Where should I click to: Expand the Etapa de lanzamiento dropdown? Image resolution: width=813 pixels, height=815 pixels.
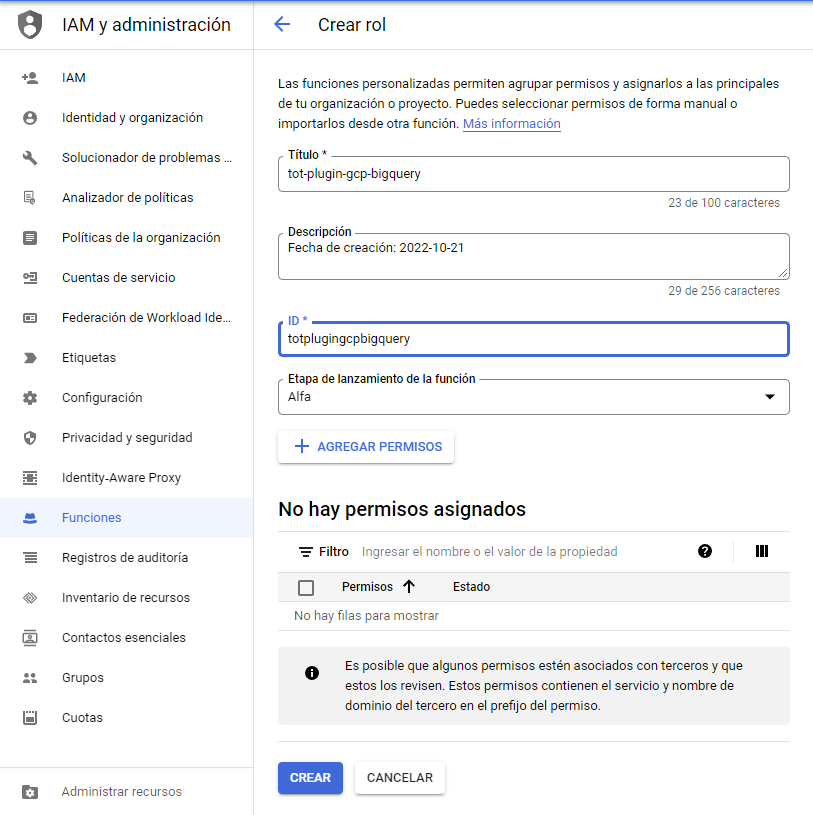click(x=769, y=397)
